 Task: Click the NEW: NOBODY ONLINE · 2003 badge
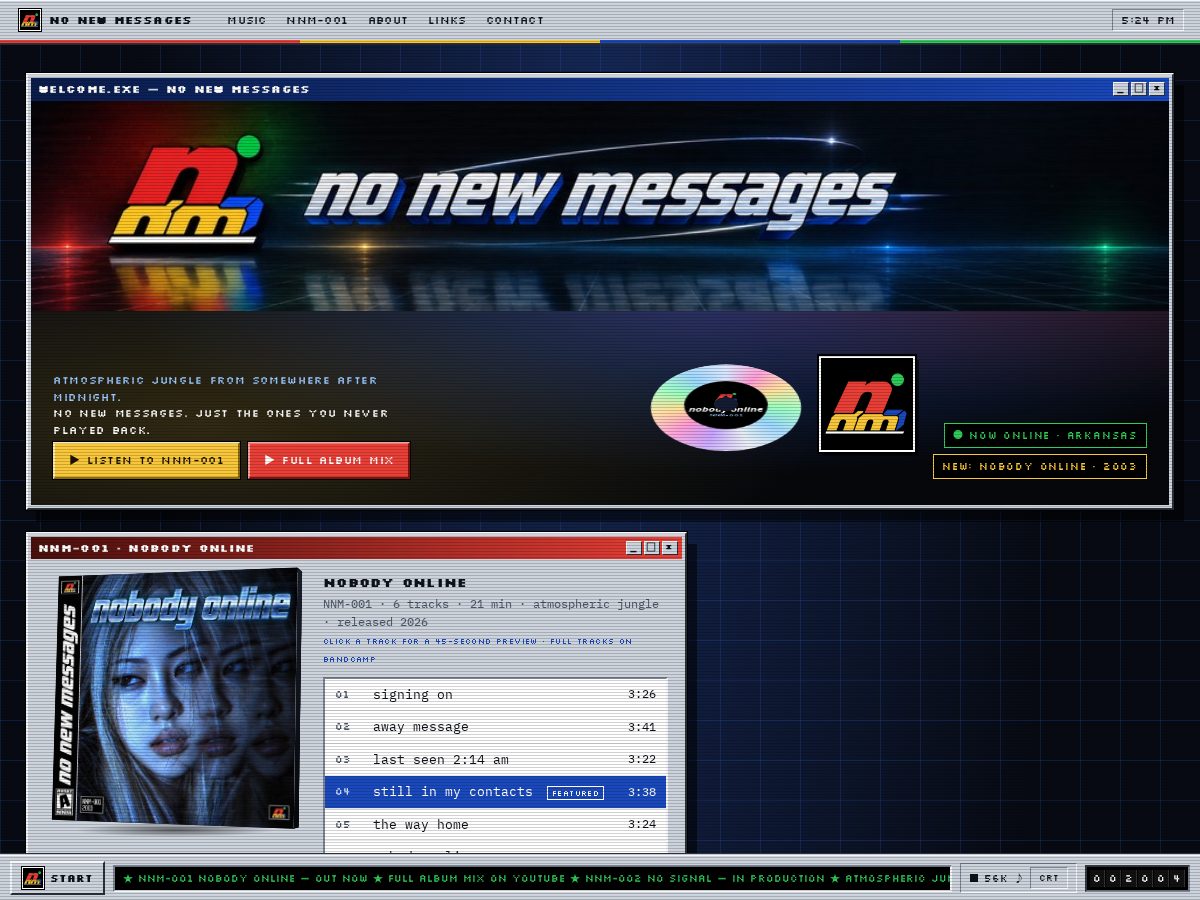(x=1040, y=466)
